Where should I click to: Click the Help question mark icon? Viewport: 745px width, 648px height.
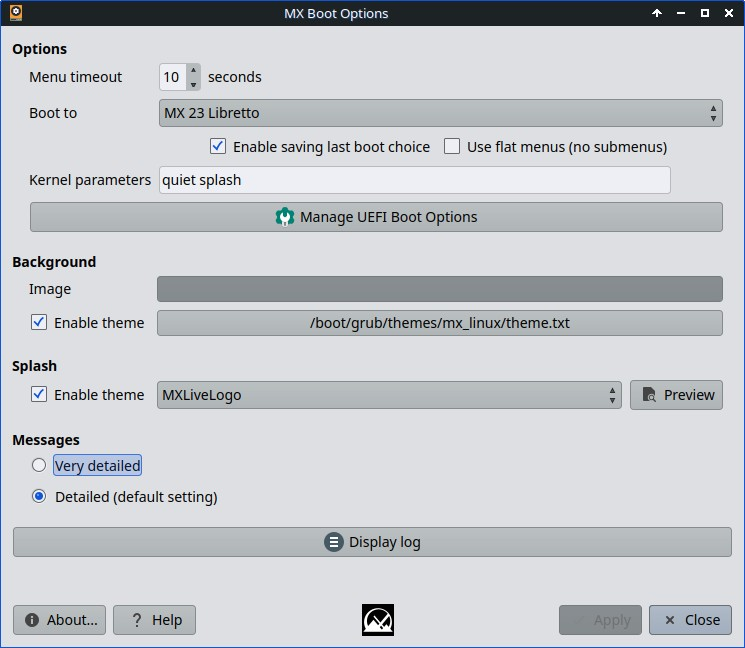pos(137,620)
